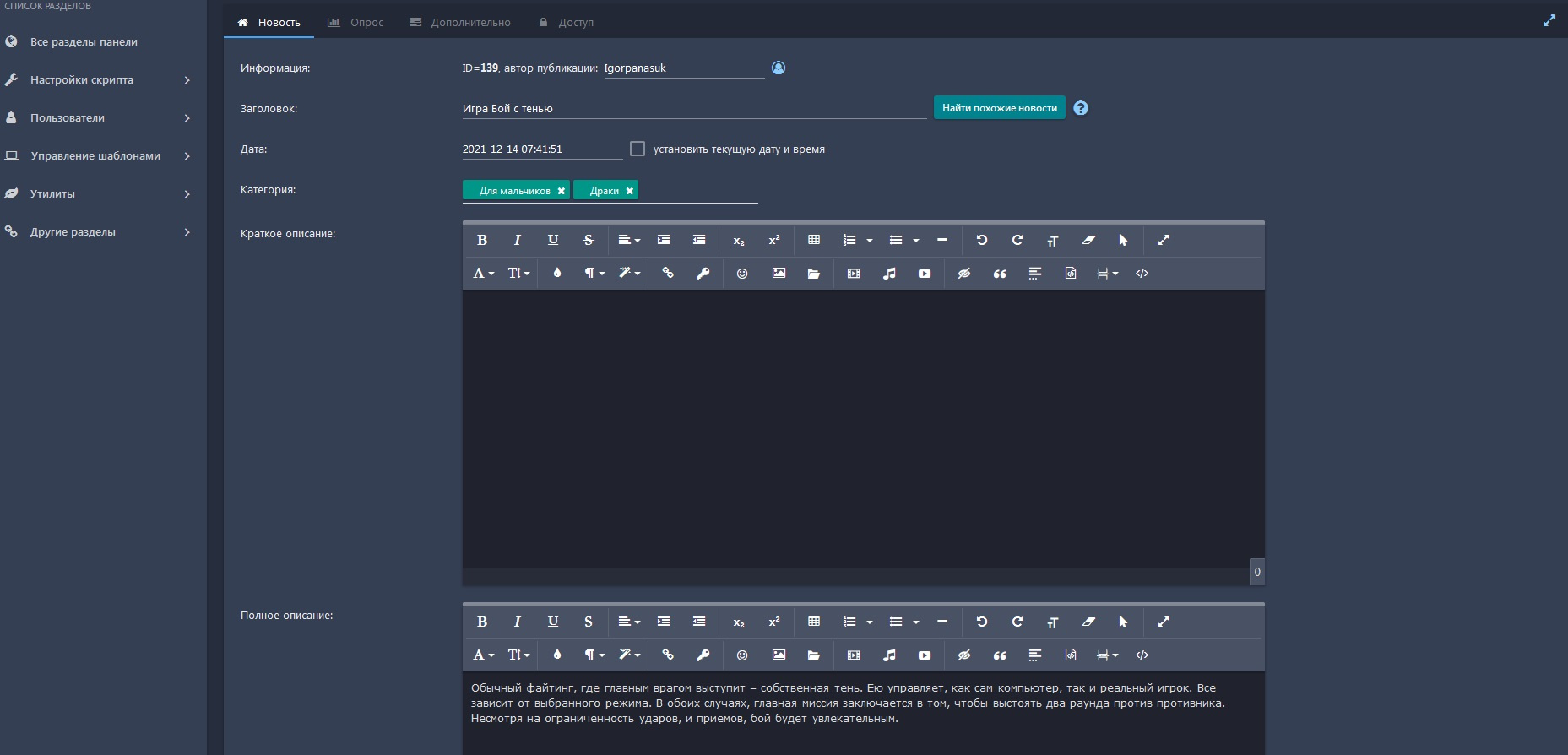The height and width of the screenshot is (755, 1568).
Task: Click inside the empty short description text area
Action: [863, 429]
